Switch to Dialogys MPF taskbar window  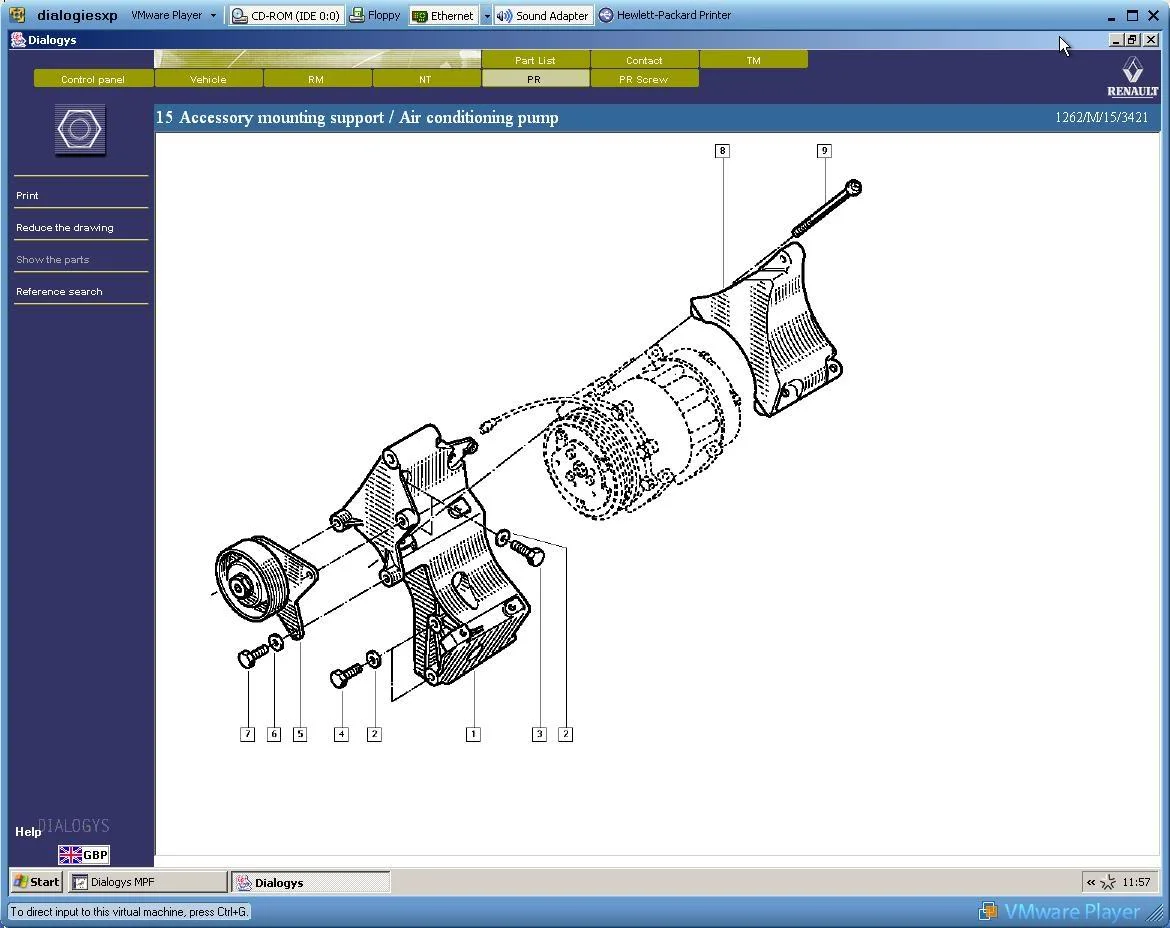(148, 882)
